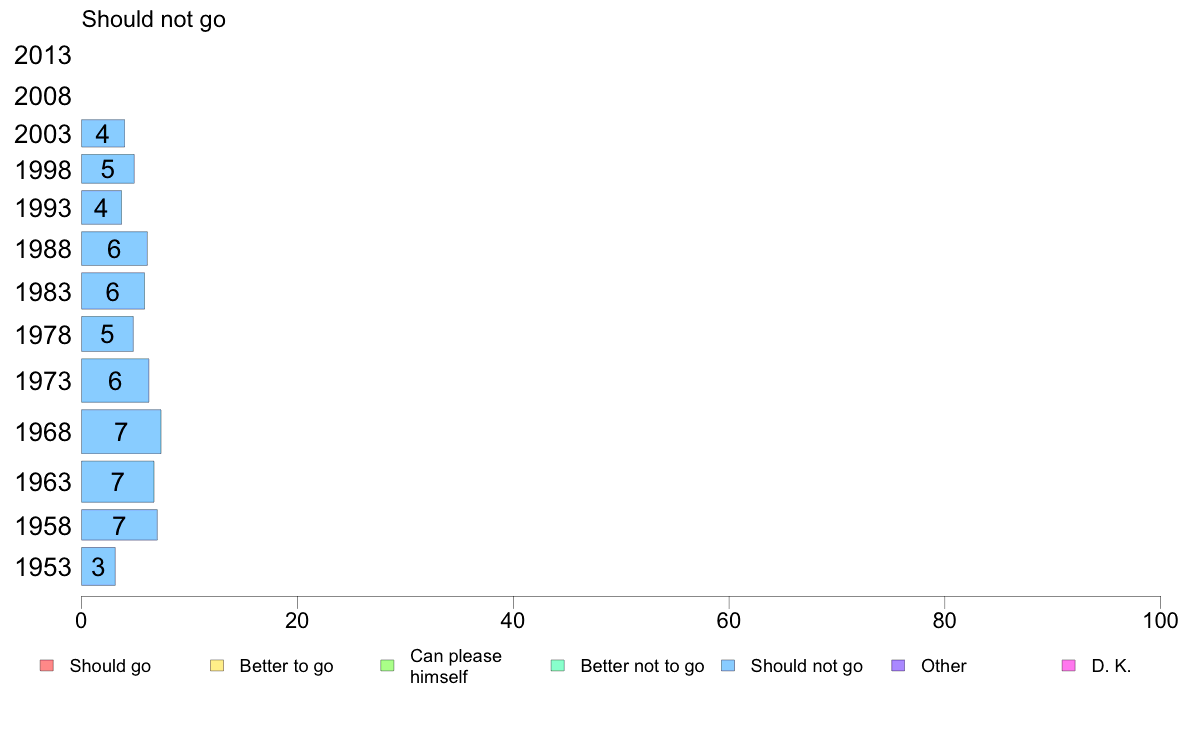Click the Better to go legend text
Image resolution: width=1188 pixels, height=736 pixels.
(x=286, y=666)
